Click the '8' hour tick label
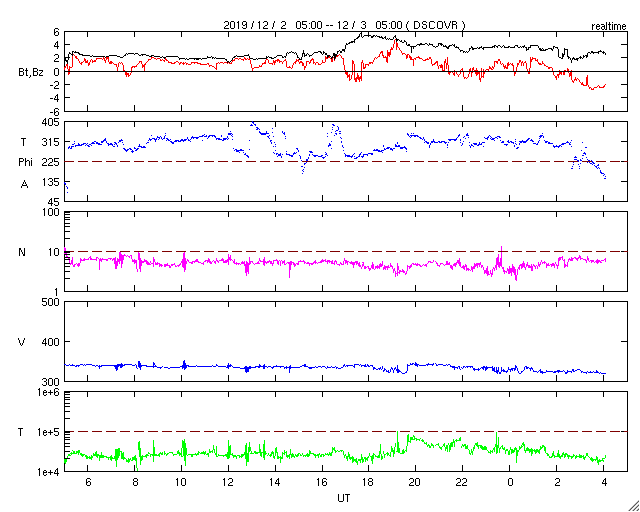640x512 pixels. point(135,483)
